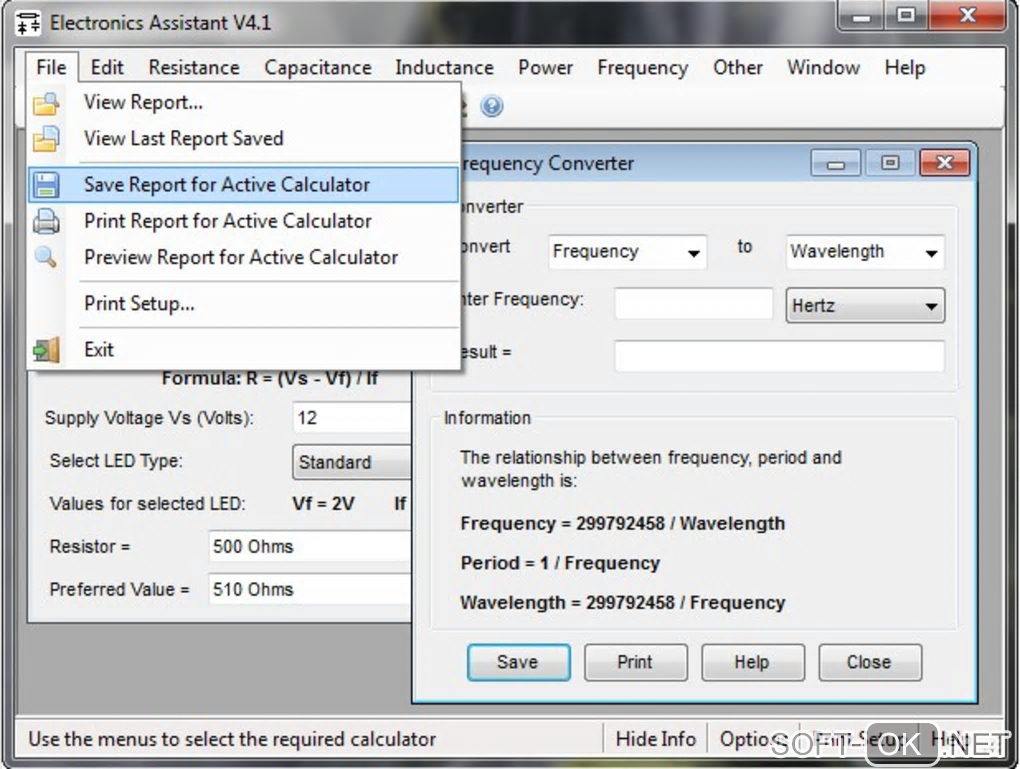Open the Help menu

click(905, 67)
